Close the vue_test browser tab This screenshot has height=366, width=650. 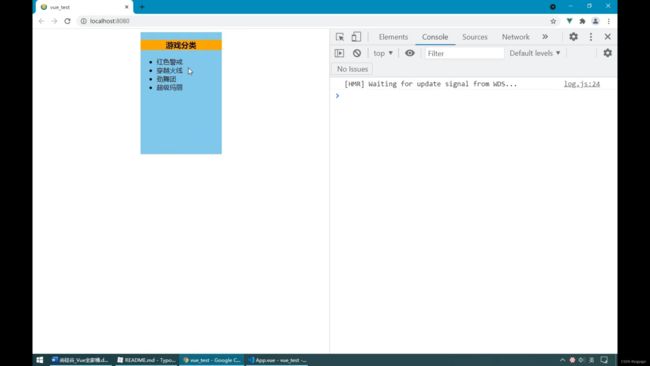pos(126,7)
